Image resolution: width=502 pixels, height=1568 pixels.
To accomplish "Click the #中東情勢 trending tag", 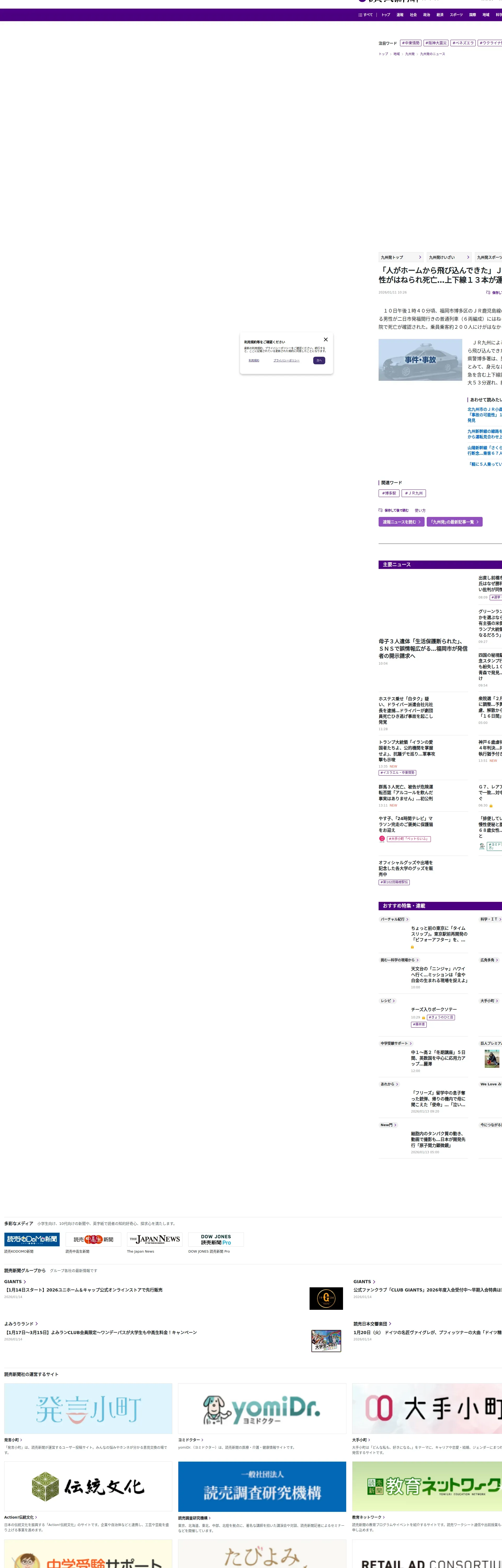I will pyautogui.click(x=410, y=43).
